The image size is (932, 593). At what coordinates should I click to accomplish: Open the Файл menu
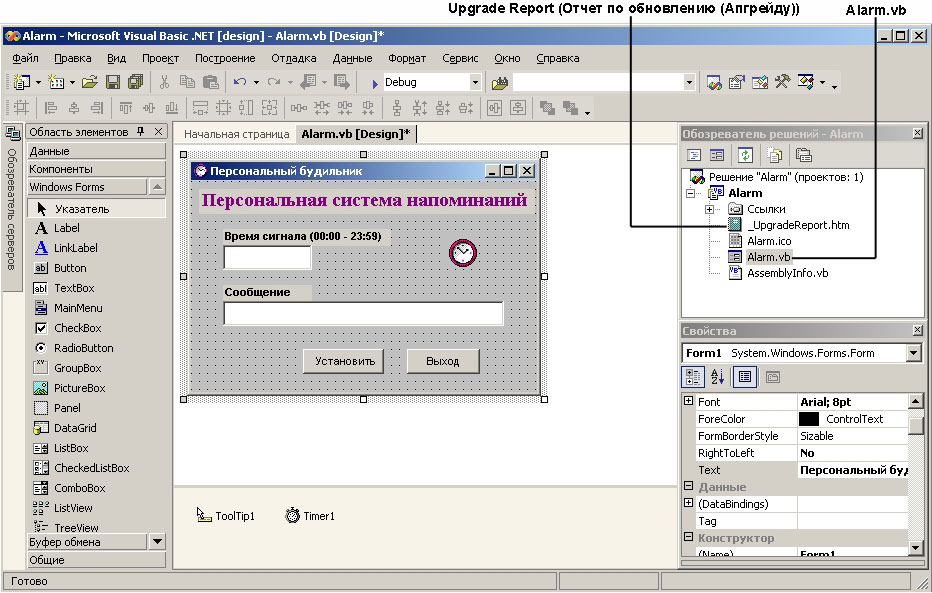tap(26, 58)
